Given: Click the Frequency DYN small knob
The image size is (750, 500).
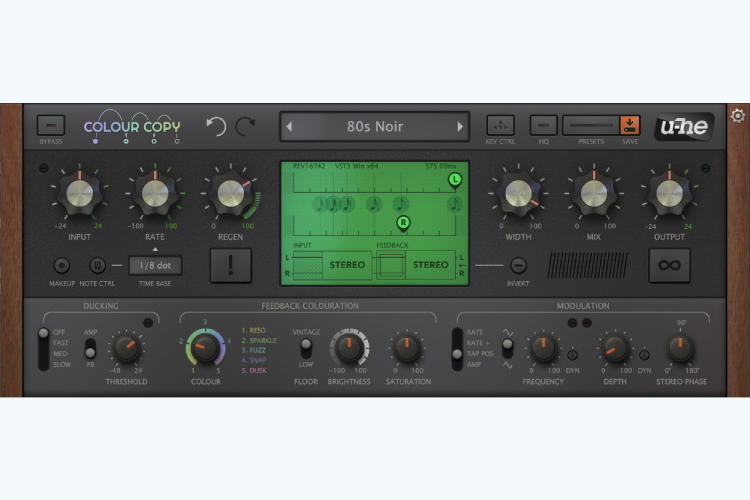Looking at the screenshot, I should point(573,355).
